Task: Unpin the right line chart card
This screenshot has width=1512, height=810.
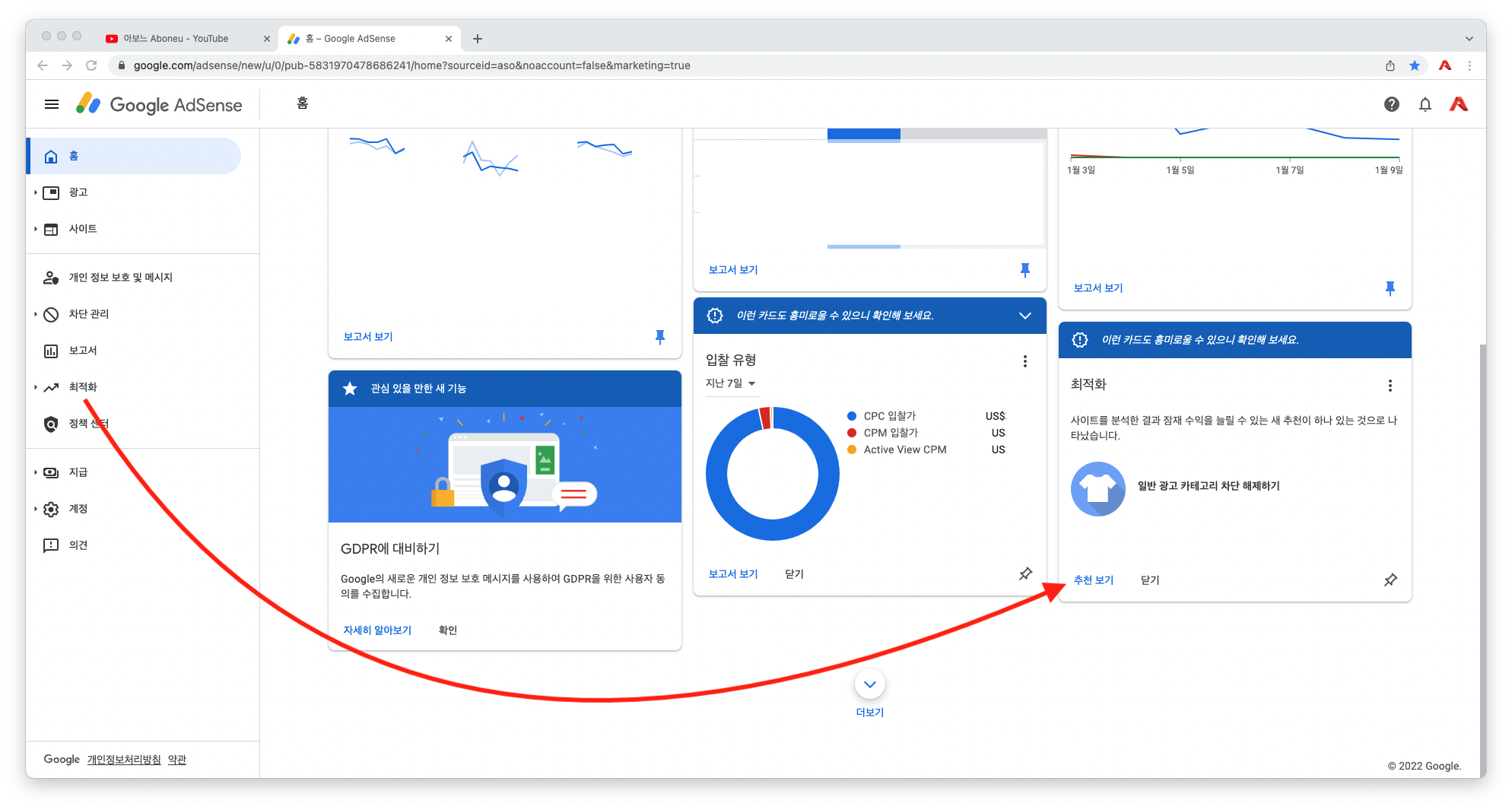Action: point(1390,288)
